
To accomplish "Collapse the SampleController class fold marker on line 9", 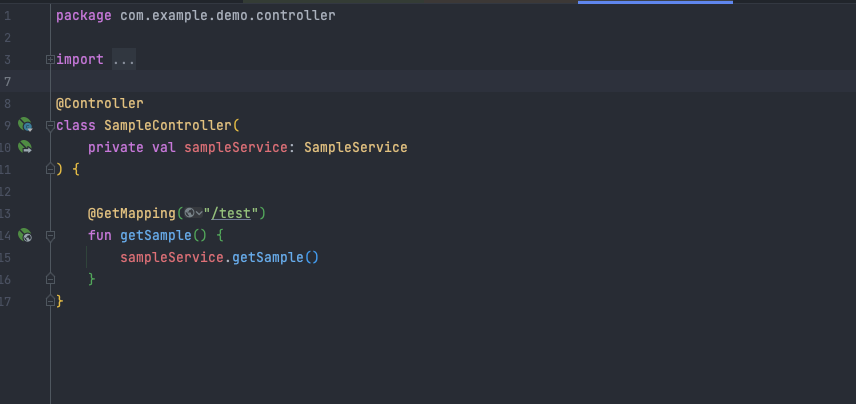I will [x=50, y=126].
